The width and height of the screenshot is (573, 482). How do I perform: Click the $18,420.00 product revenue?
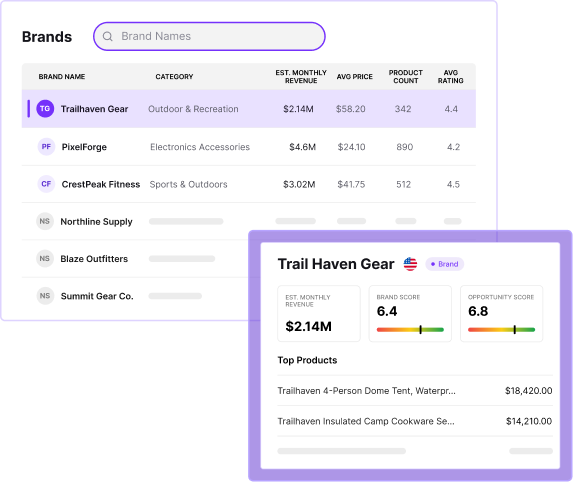(528, 391)
